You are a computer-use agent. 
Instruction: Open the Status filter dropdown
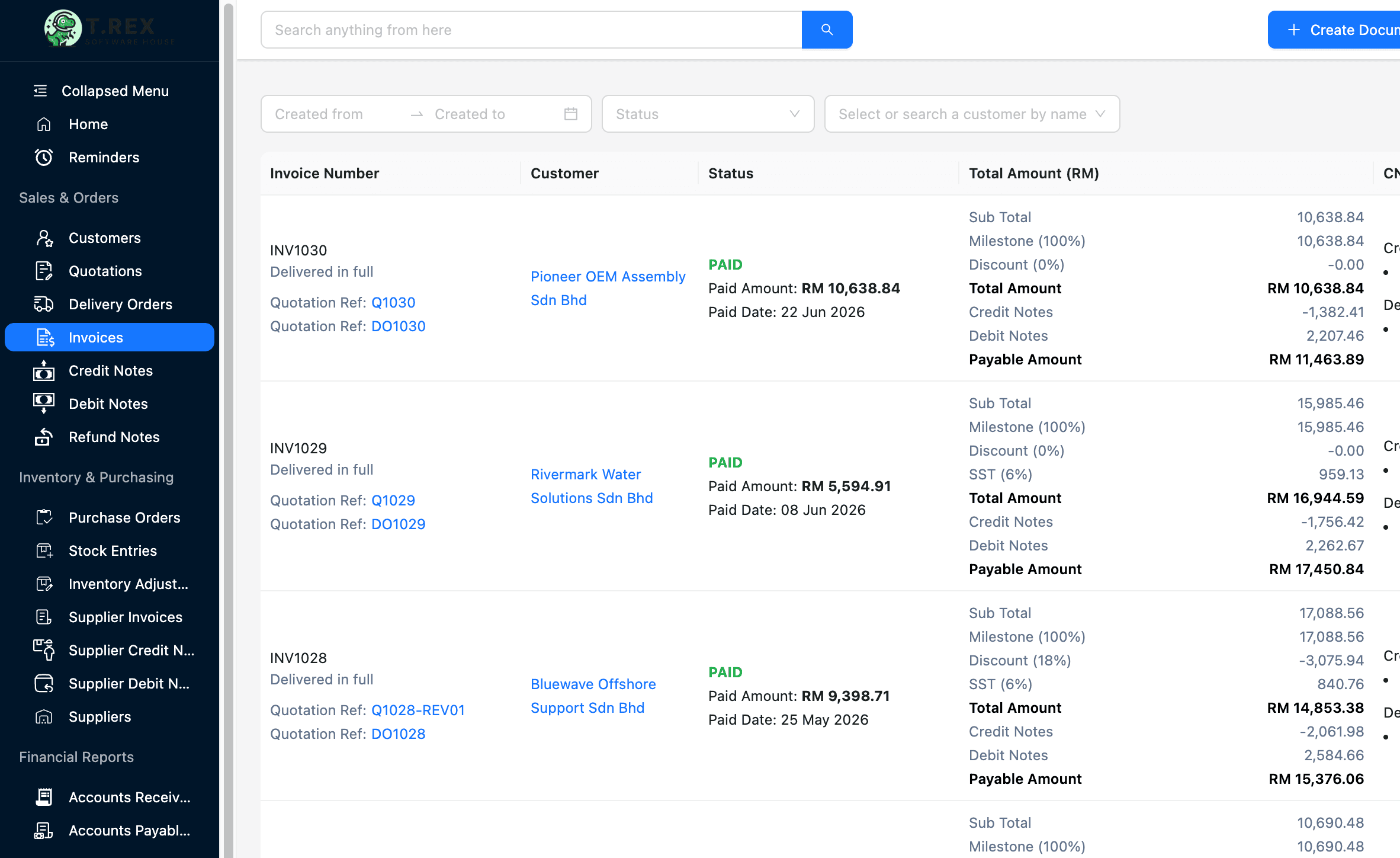(x=708, y=114)
